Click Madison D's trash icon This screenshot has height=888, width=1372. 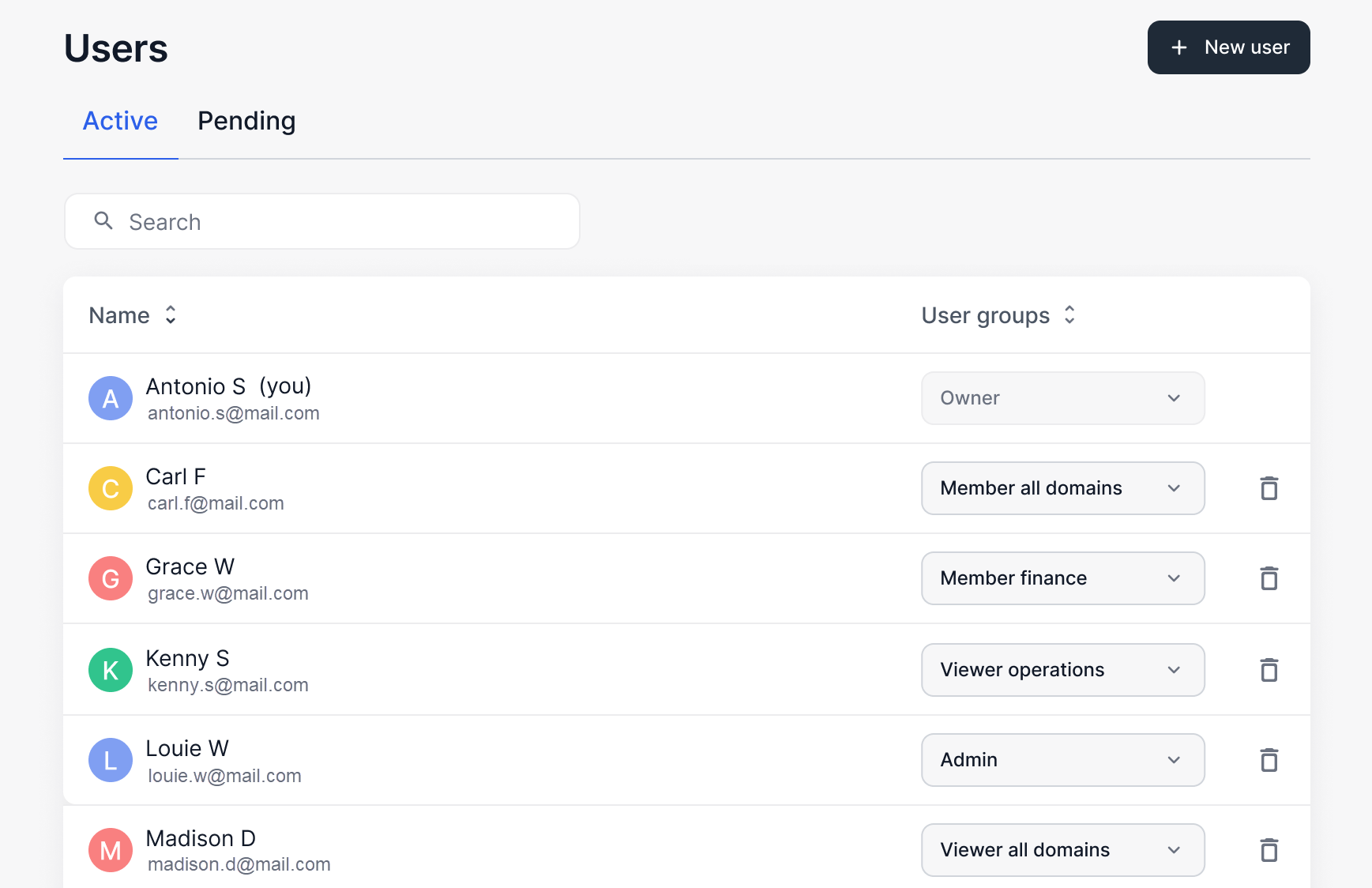point(1269,850)
